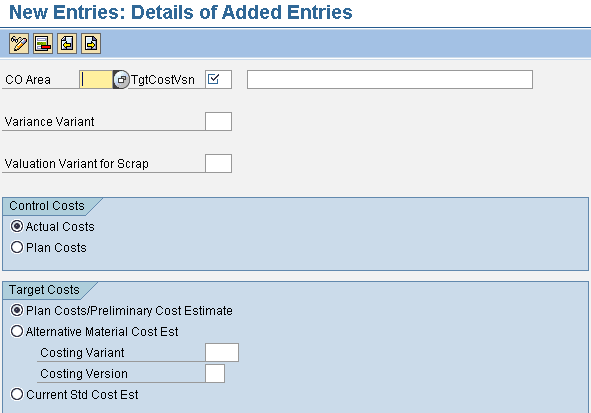Open the CO Area search help button
This screenshot has width=591, height=413.
pyautogui.click(x=121, y=80)
